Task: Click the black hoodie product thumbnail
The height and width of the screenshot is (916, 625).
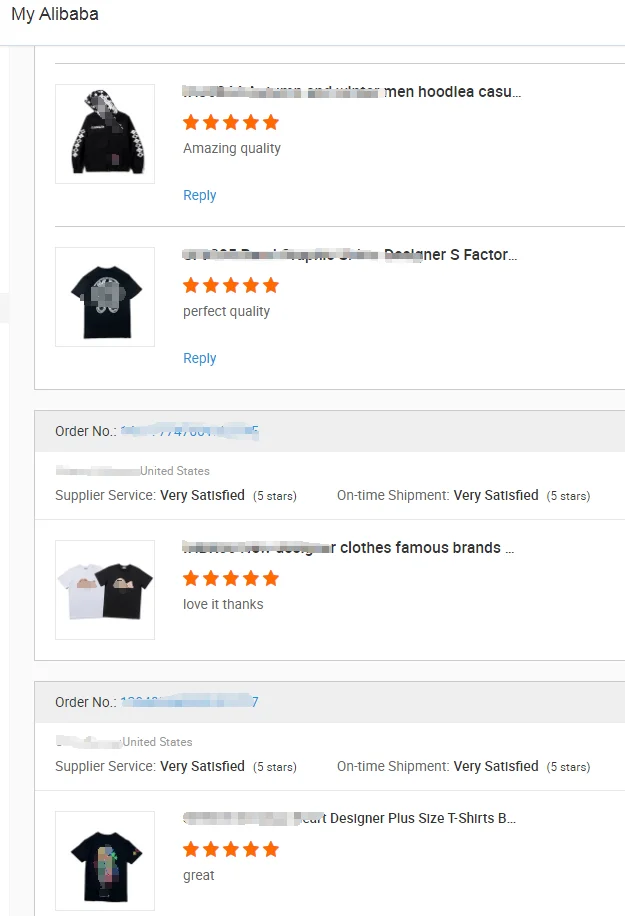Action: (105, 134)
